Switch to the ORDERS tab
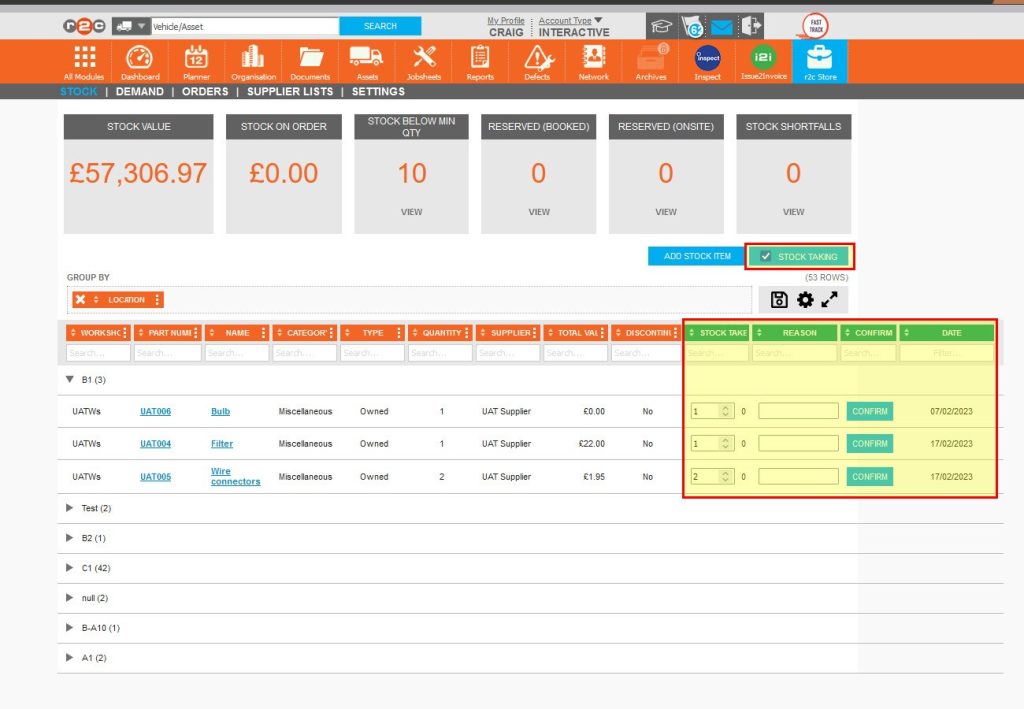 (x=205, y=91)
